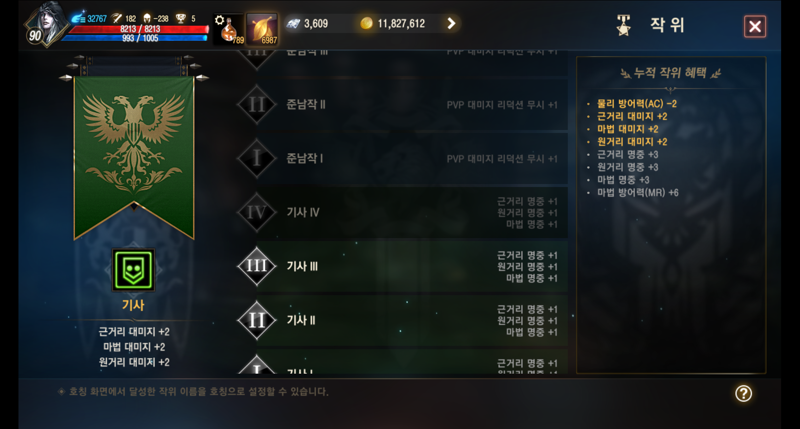The height and width of the screenshot is (429, 800).
Task: Select the 기사 II diamond rank marker
Action: (x=256, y=320)
